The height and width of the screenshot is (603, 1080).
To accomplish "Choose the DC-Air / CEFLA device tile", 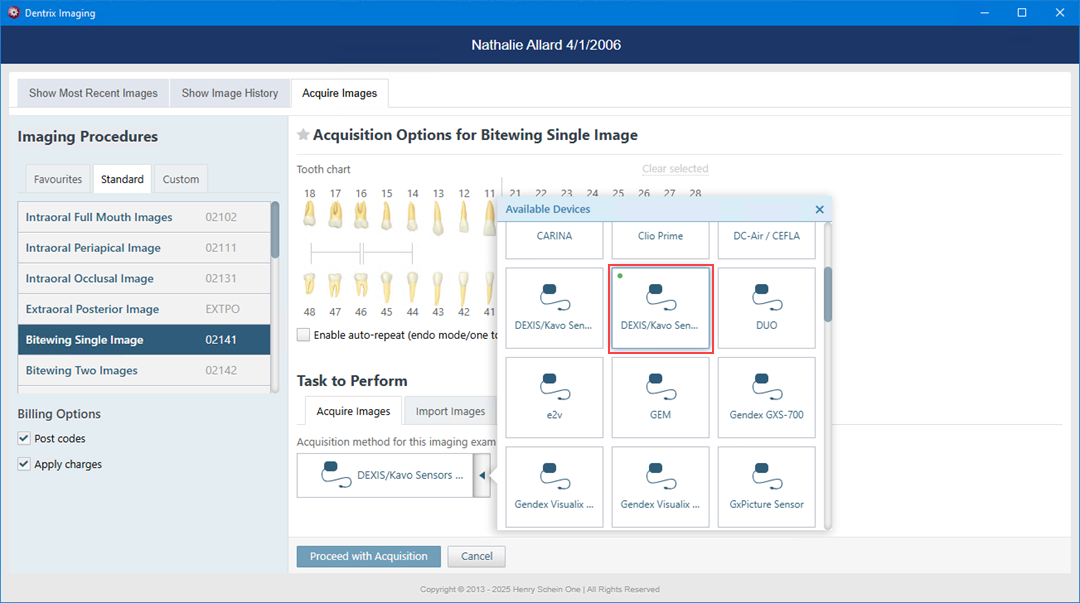I will tap(767, 240).
